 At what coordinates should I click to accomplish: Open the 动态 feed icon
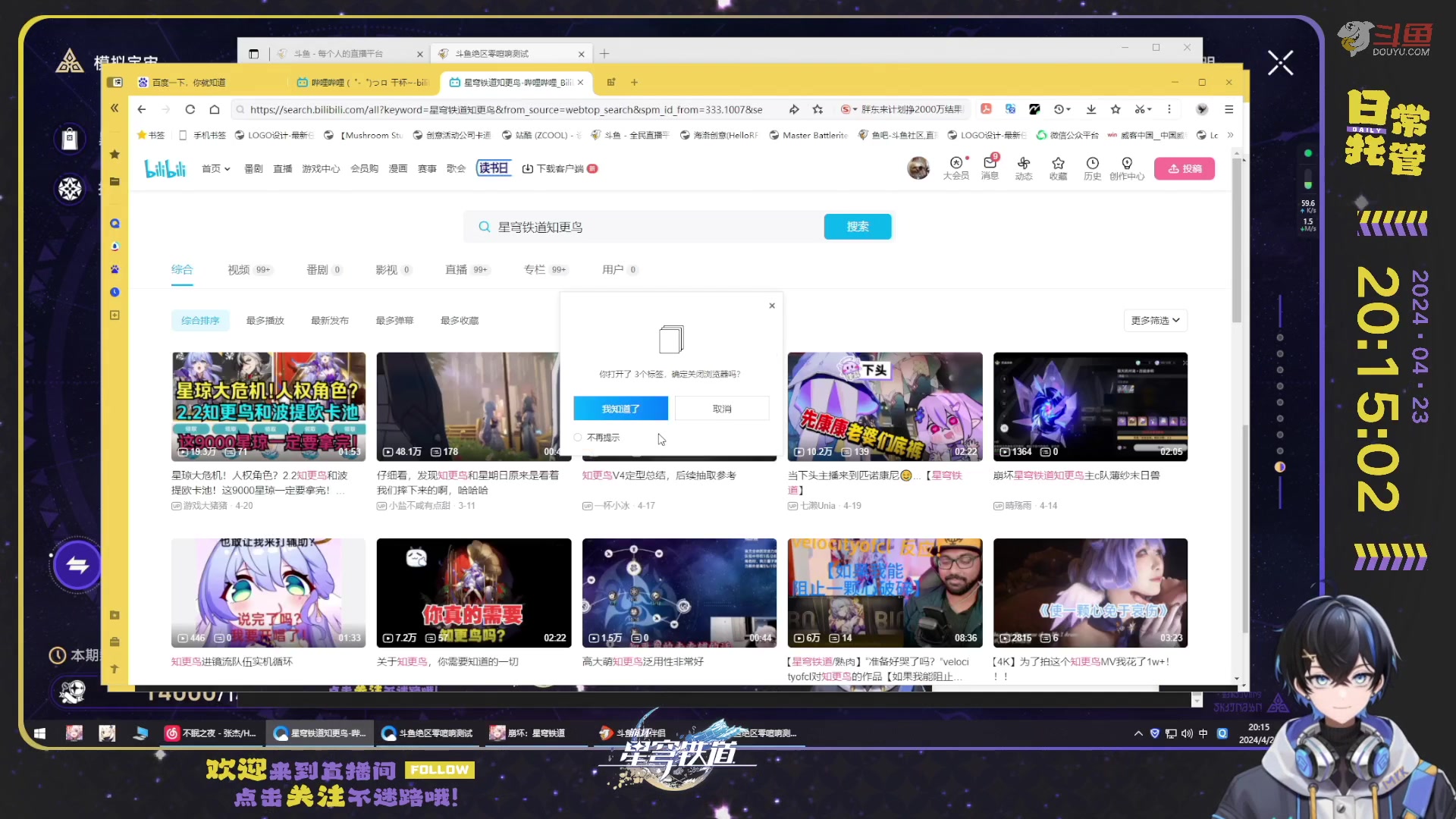[1024, 168]
